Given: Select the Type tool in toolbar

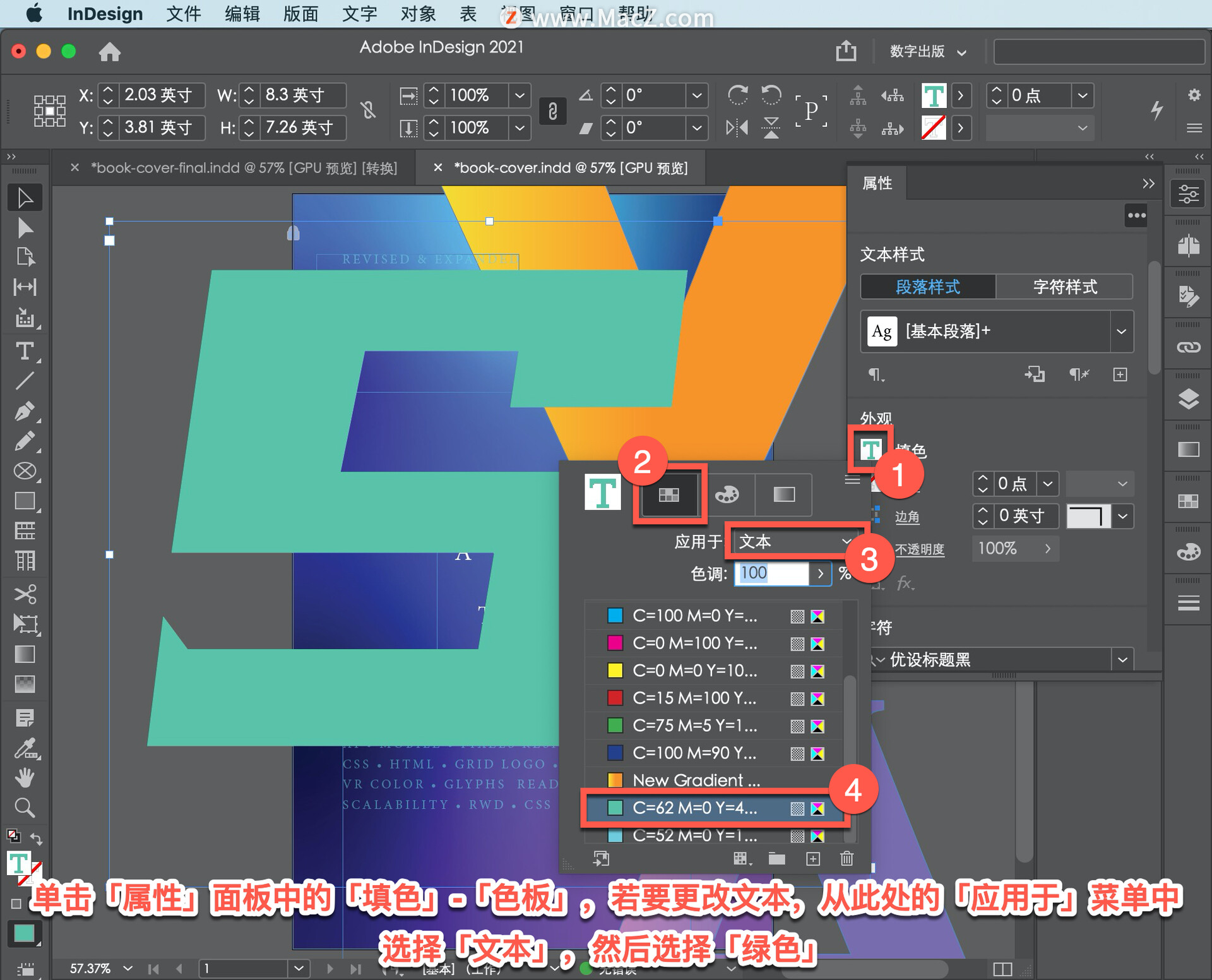Looking at the screenshot, I should click(x=24, y=351).
